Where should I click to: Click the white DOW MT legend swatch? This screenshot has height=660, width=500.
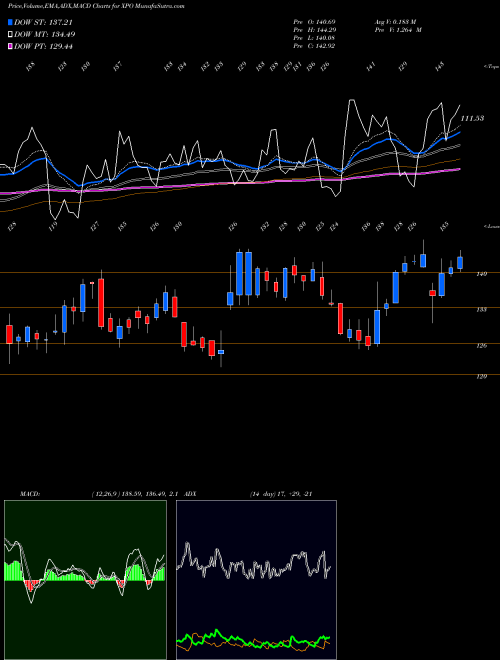point(11,35)
